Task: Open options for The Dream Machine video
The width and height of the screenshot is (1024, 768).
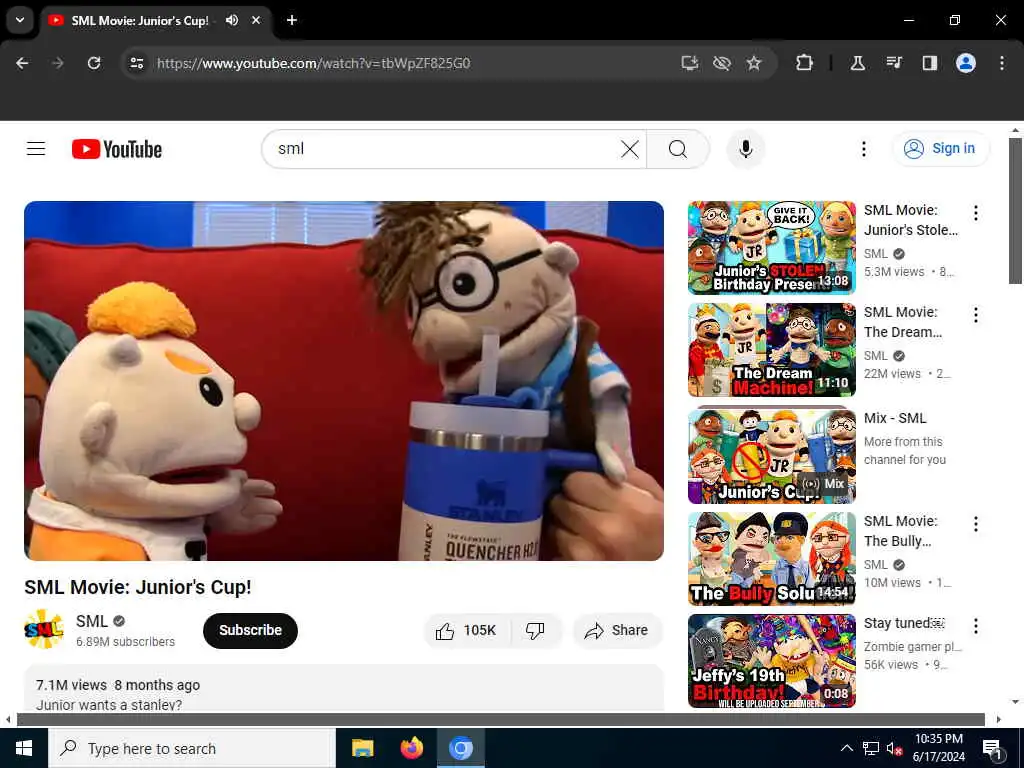Action: [976, 315]
